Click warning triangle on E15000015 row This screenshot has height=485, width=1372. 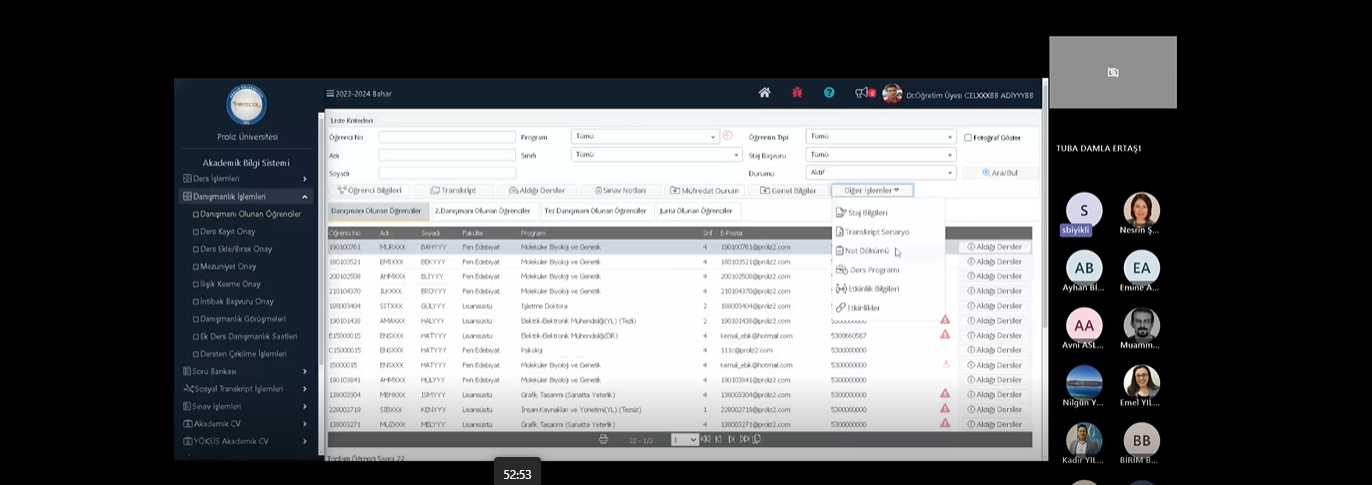(x=945, y=335)
